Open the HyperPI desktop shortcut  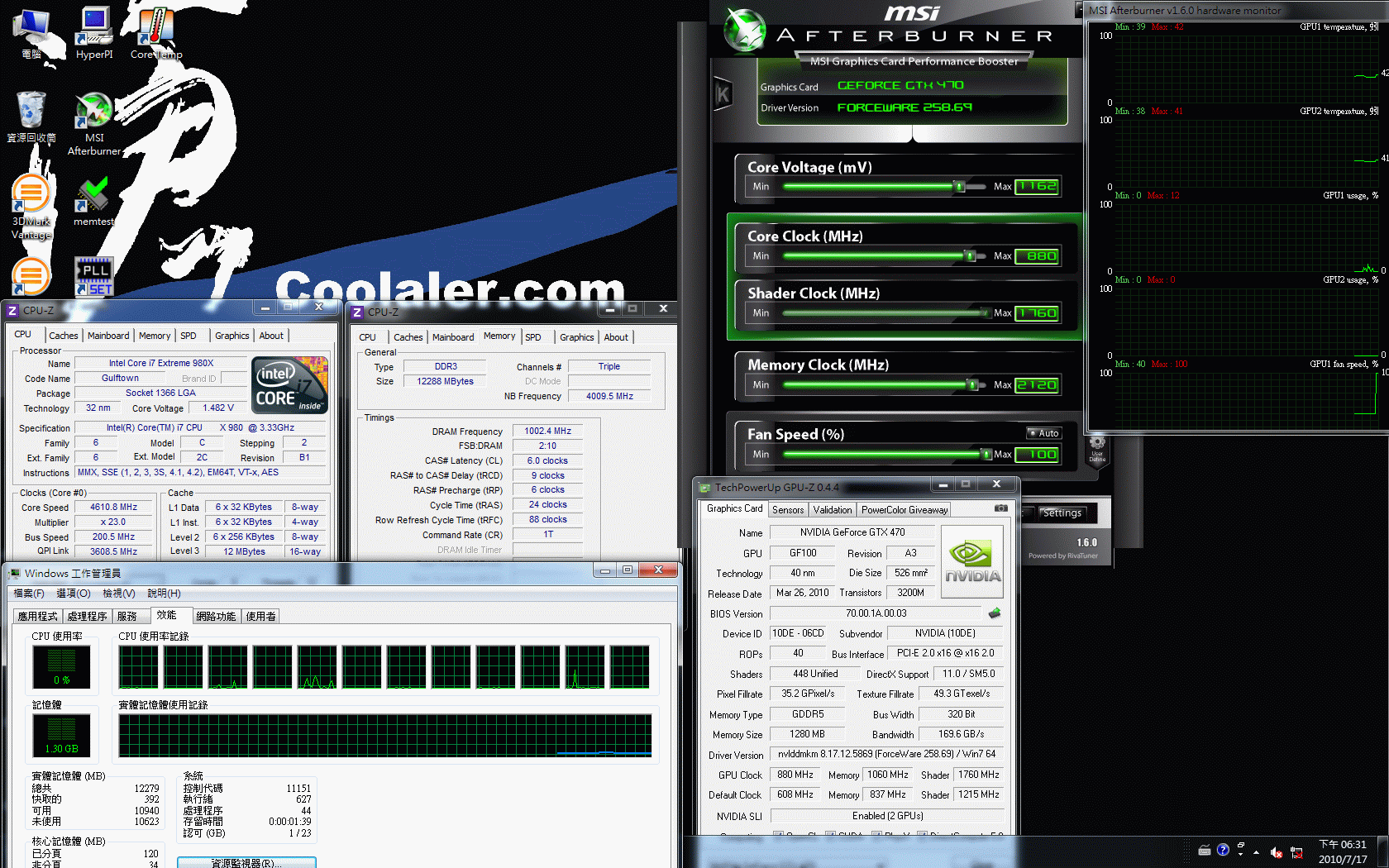[x=94, y=34]
